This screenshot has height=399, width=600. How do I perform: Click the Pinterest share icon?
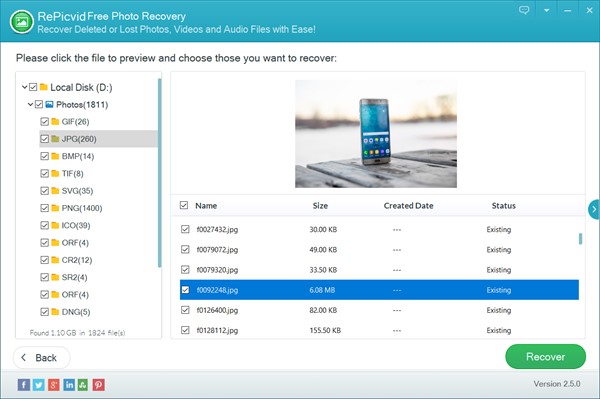point(98,384)
